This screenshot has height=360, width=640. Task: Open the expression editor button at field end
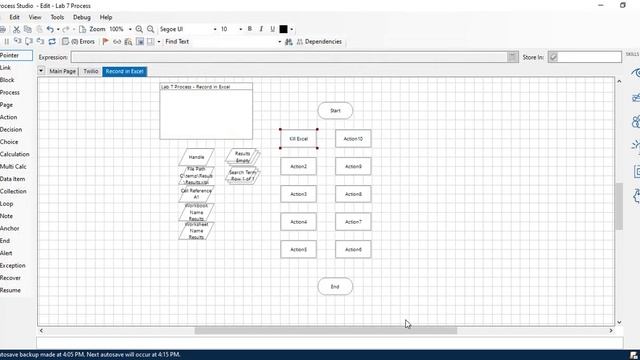click(x=513, y=57)
